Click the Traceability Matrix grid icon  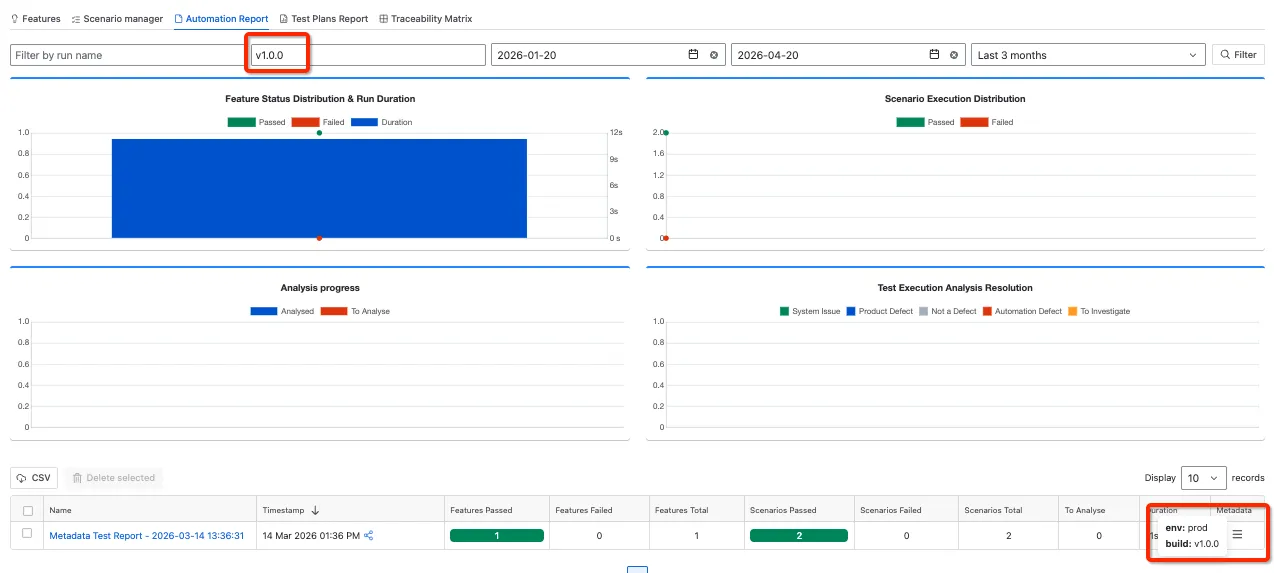pyautogui.click(x=384, y=19)
